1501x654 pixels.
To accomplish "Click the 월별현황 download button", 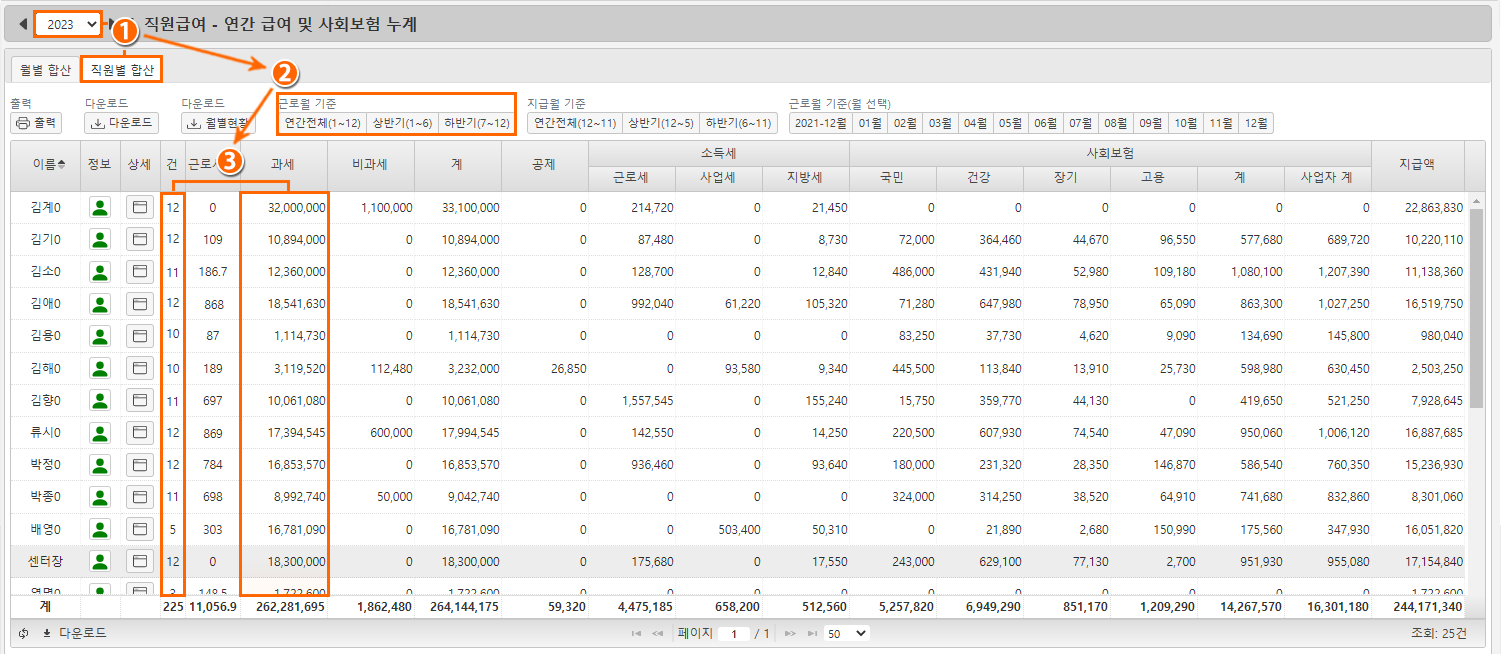I will click(x=220, y=123).
